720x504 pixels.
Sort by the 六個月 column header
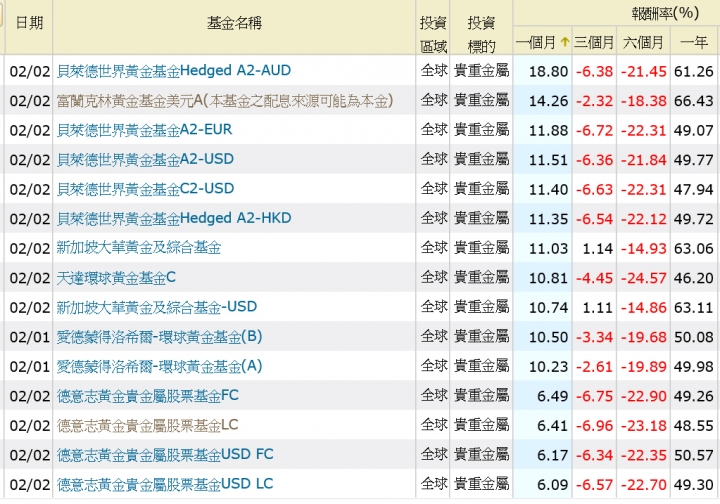pyautogui.click(x=643, y=43)
